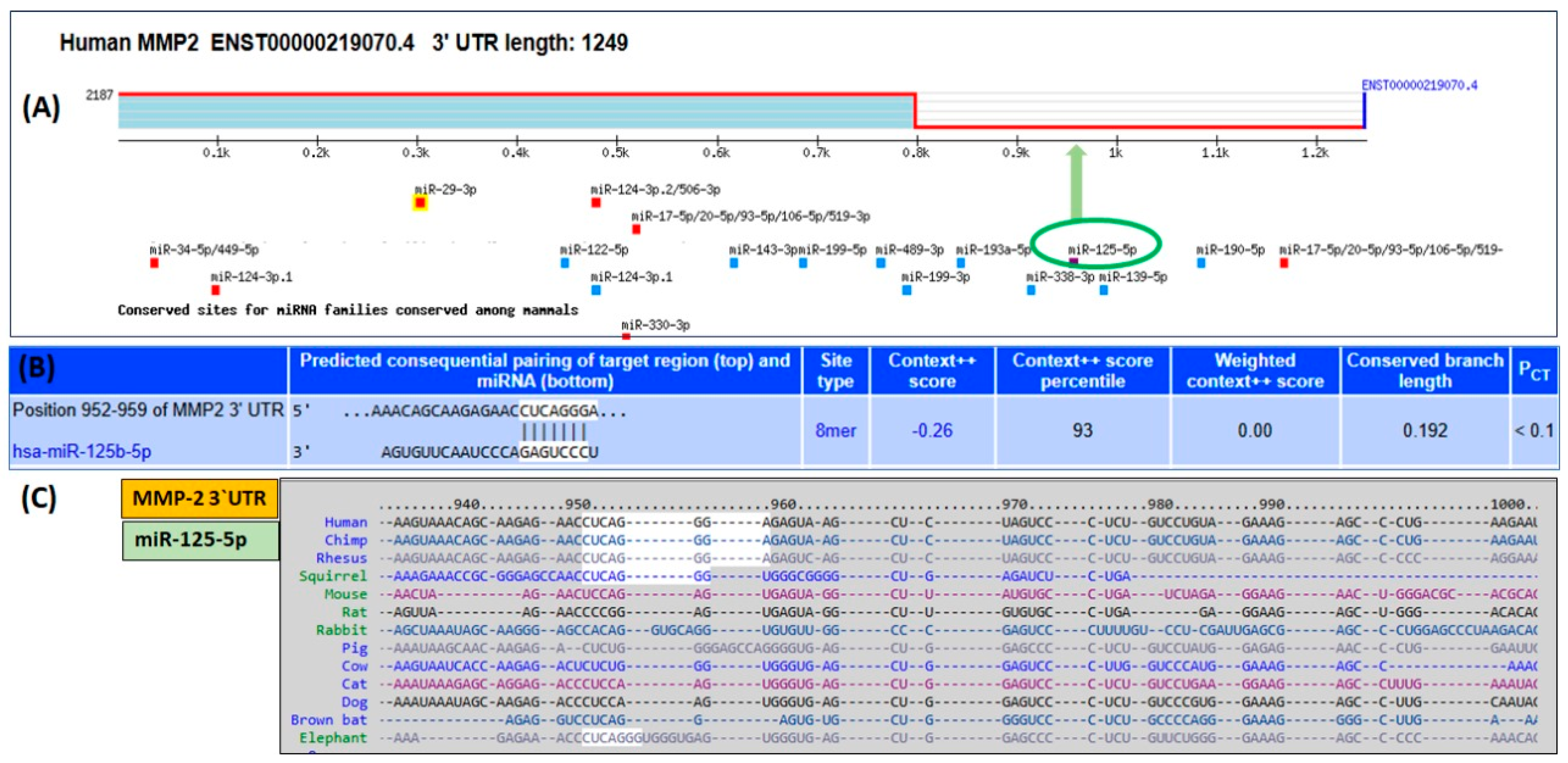Click the orange MMP-2 3`UTR label box

coord(200,498)
